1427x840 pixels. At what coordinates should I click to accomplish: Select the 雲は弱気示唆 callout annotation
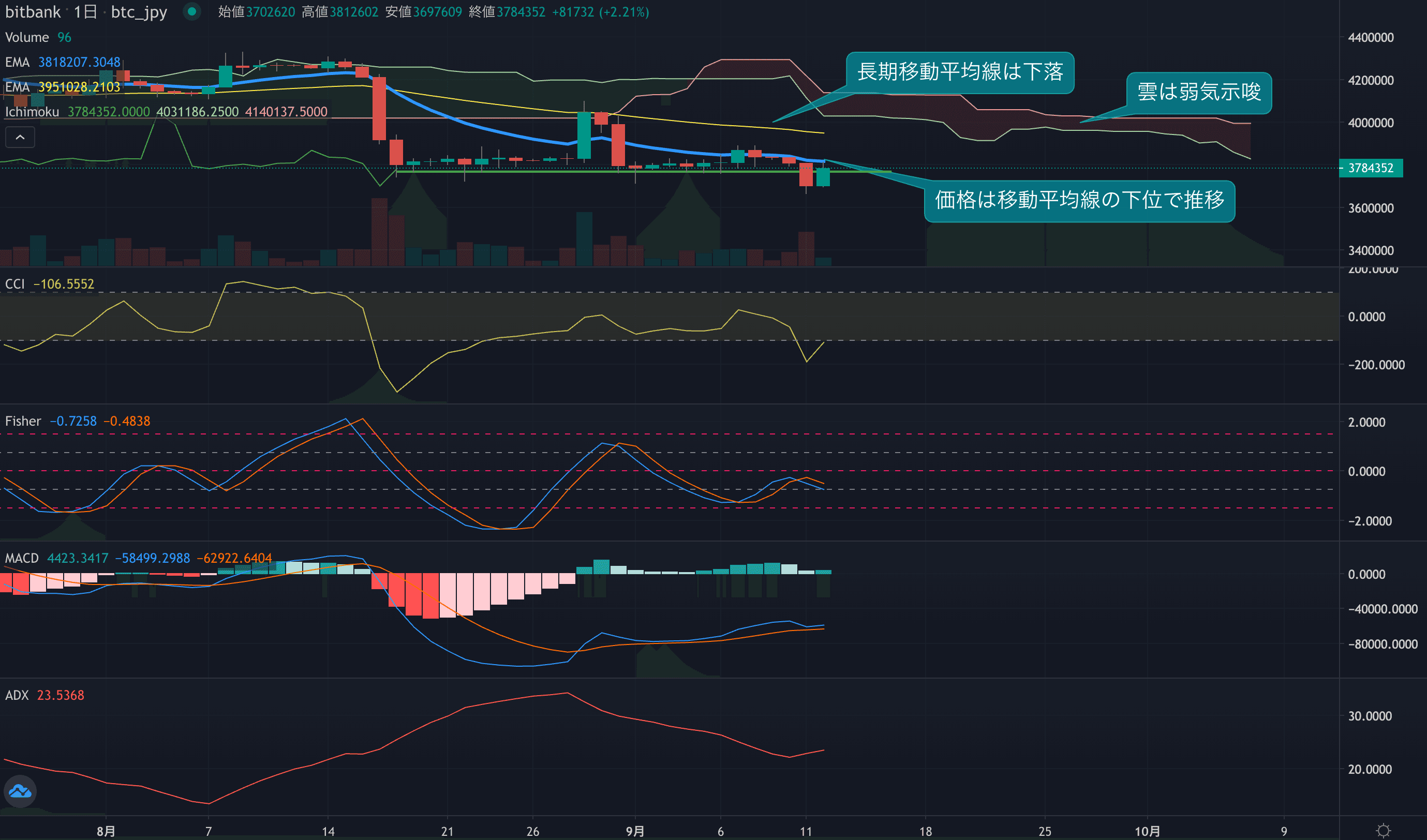point(1198,93)
